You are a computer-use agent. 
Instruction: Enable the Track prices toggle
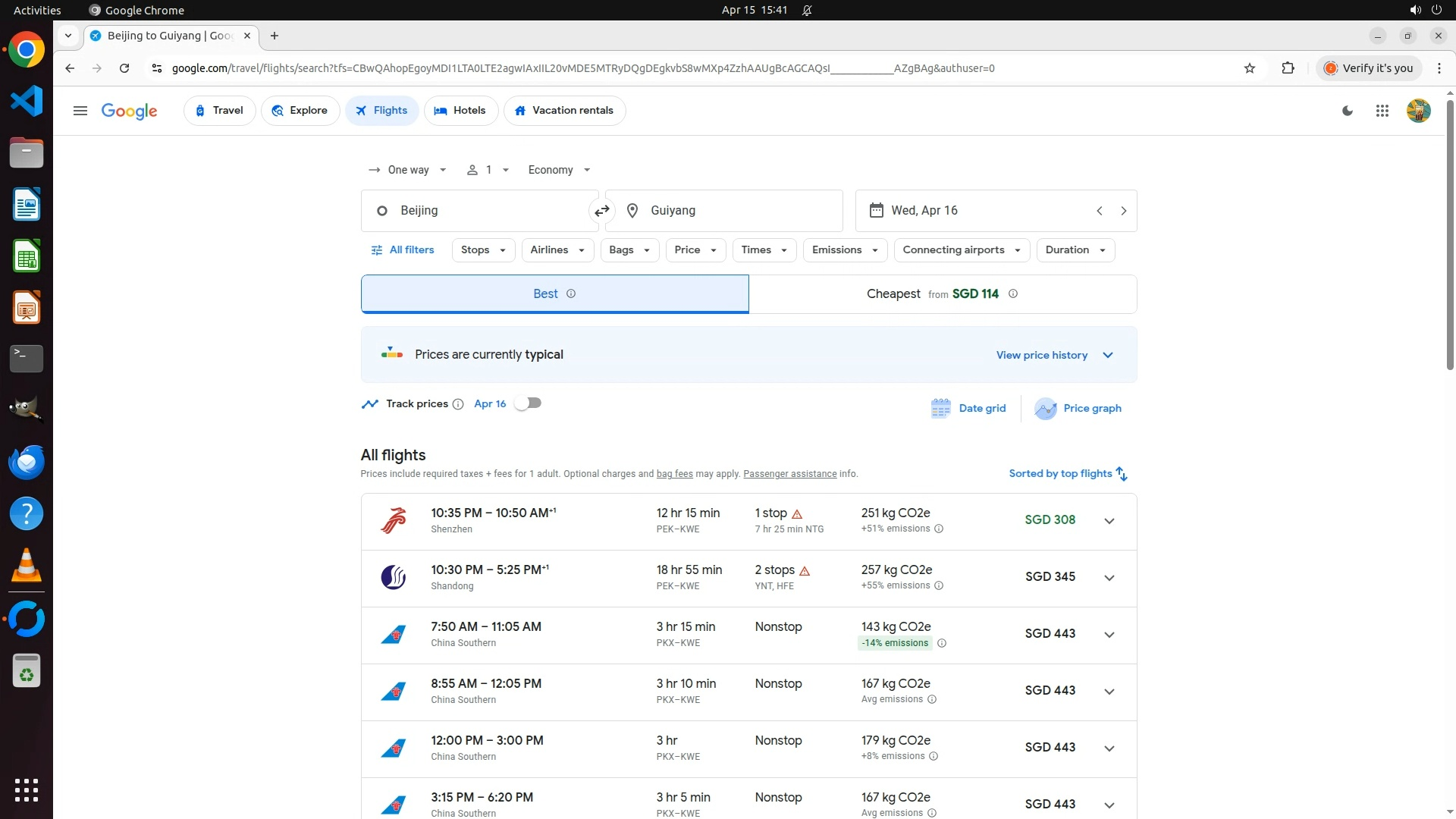(x=528, y=403)
